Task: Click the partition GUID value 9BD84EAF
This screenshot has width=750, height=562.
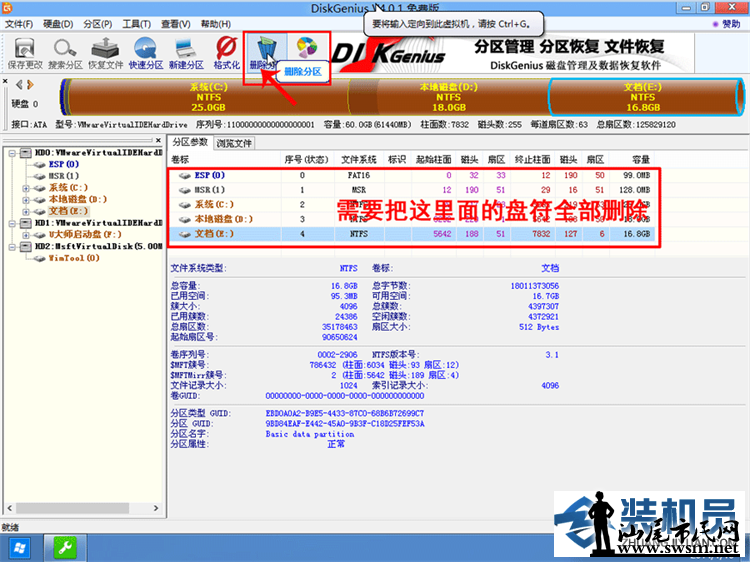Action: point(344,423)
